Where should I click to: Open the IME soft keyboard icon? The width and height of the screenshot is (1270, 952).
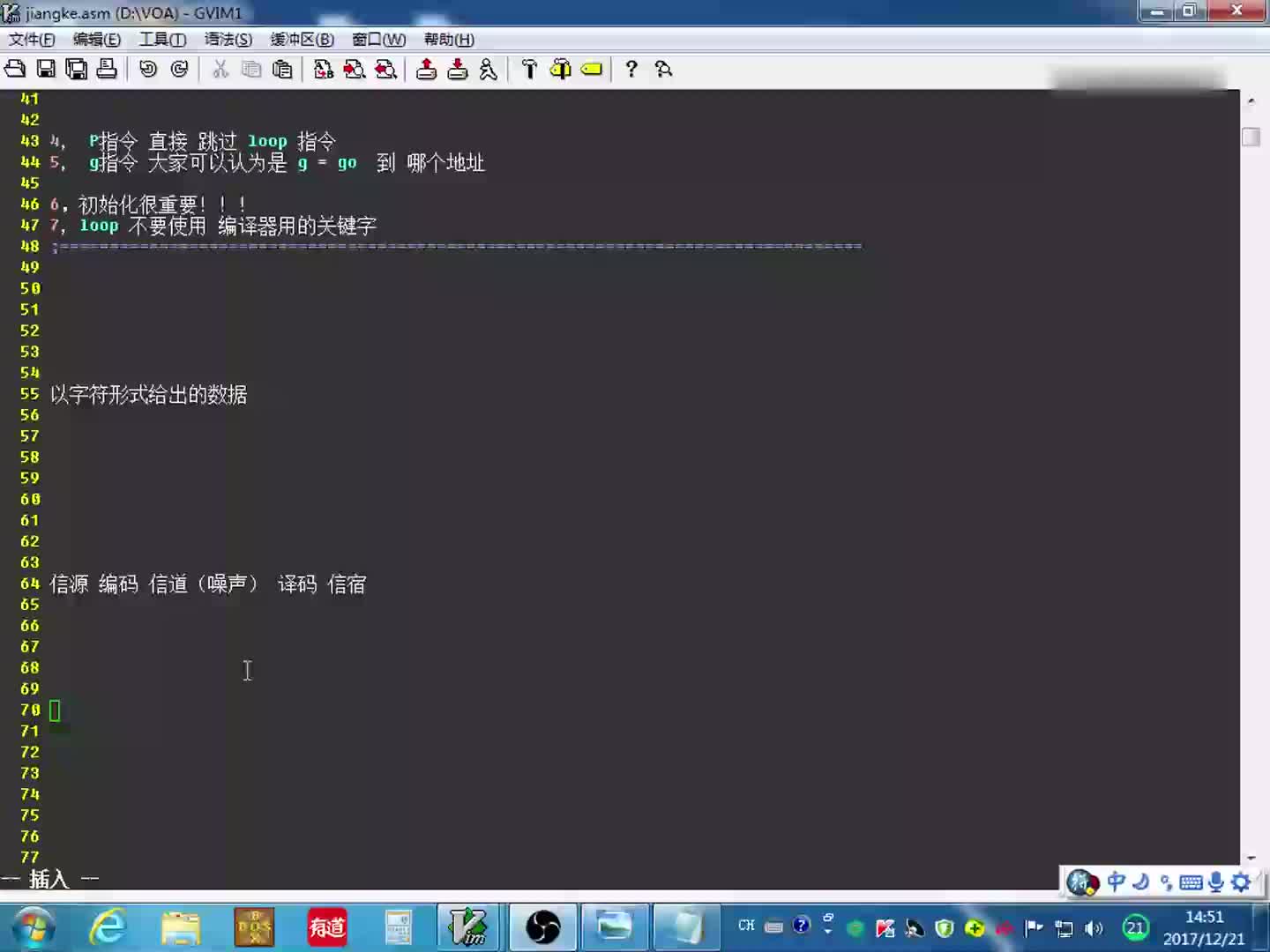pyautogui.click(x=1191, y=882)
